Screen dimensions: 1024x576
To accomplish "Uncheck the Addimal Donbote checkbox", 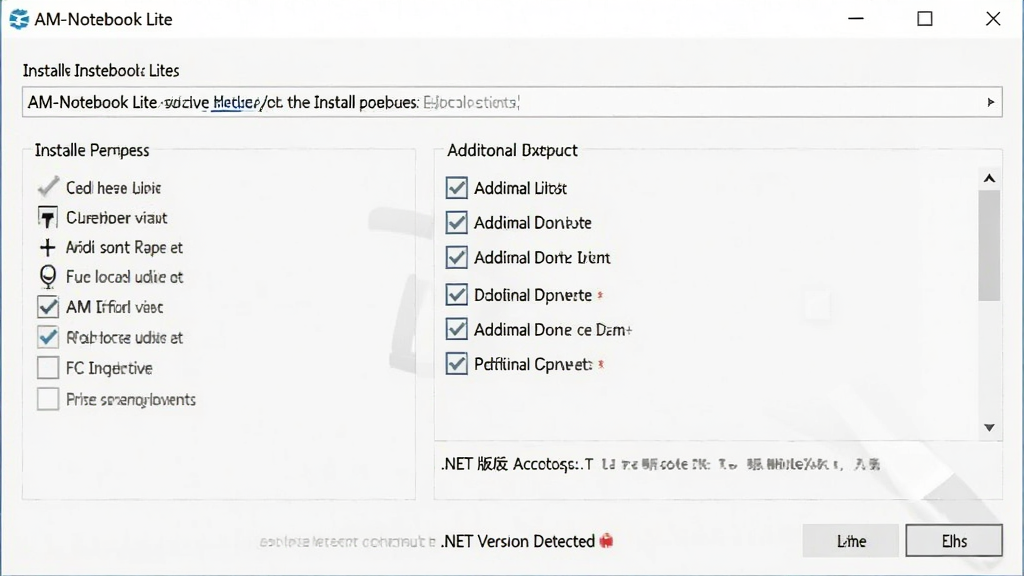I will click(456, 222).
